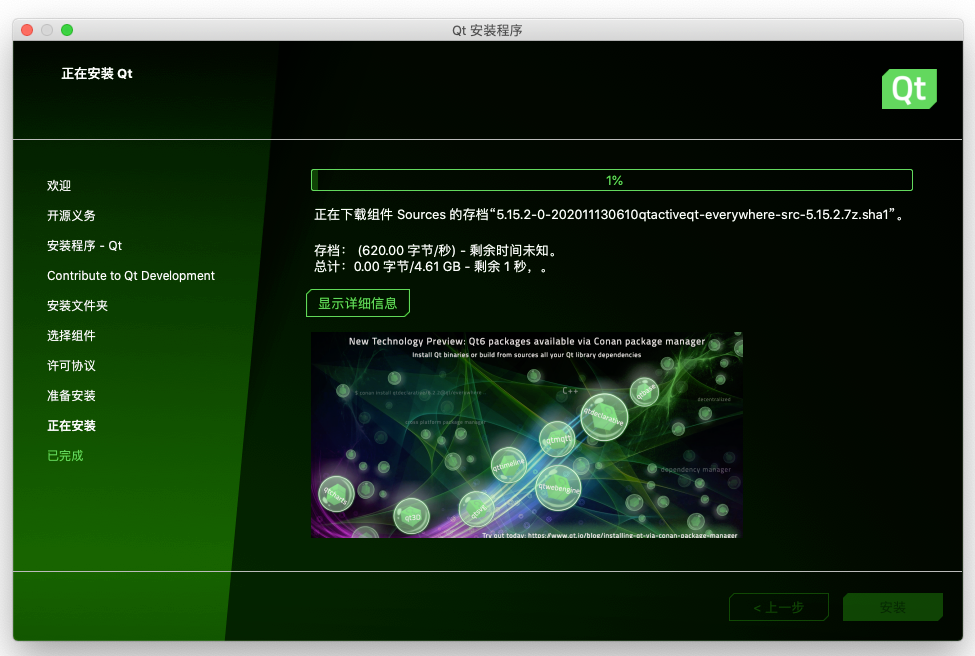This screenshot has height=656, width=975.
Task: Select 欢迎 step in sidebar
Action: (59, 185)
